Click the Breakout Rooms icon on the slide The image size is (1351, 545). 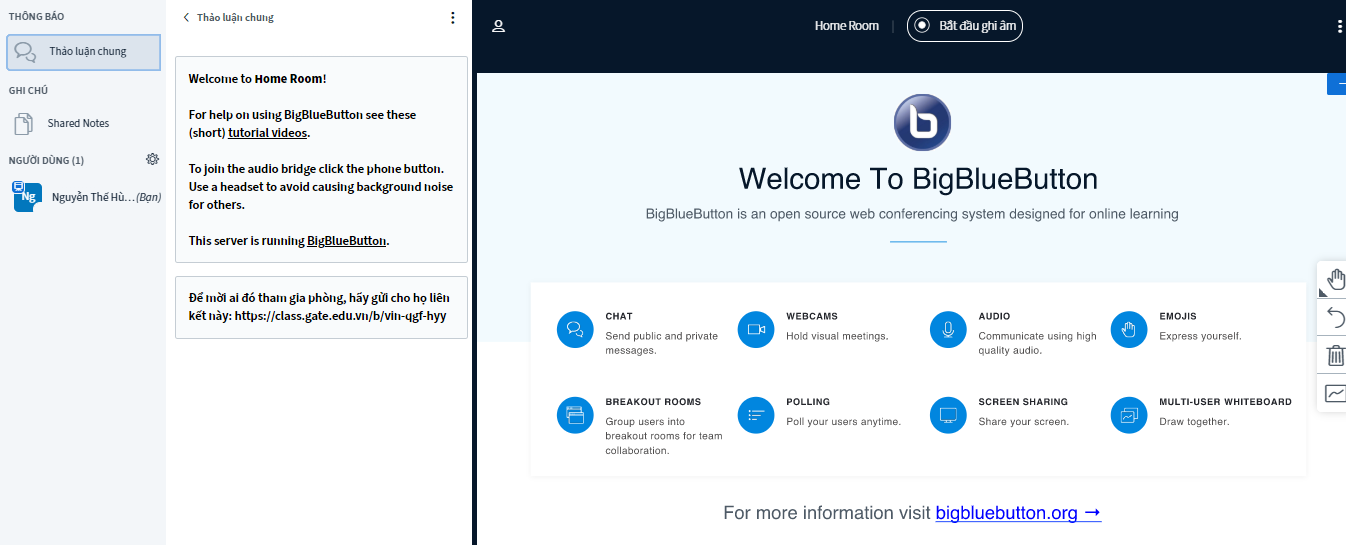point(575,415)
